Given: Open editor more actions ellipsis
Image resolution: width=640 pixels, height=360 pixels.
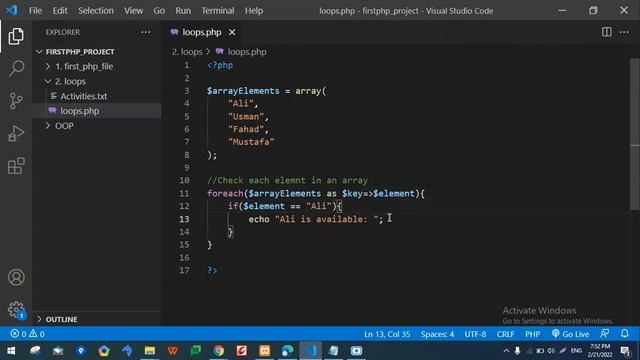Looking at the screenshot, I should click(x=624, y=32).
